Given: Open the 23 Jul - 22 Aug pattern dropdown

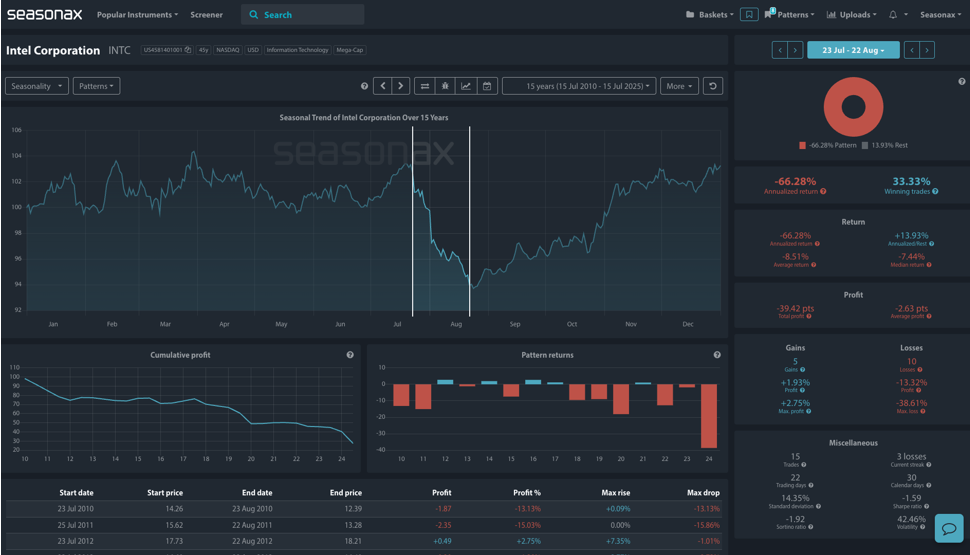Looking at the screenshot, I should click(853, 50).
